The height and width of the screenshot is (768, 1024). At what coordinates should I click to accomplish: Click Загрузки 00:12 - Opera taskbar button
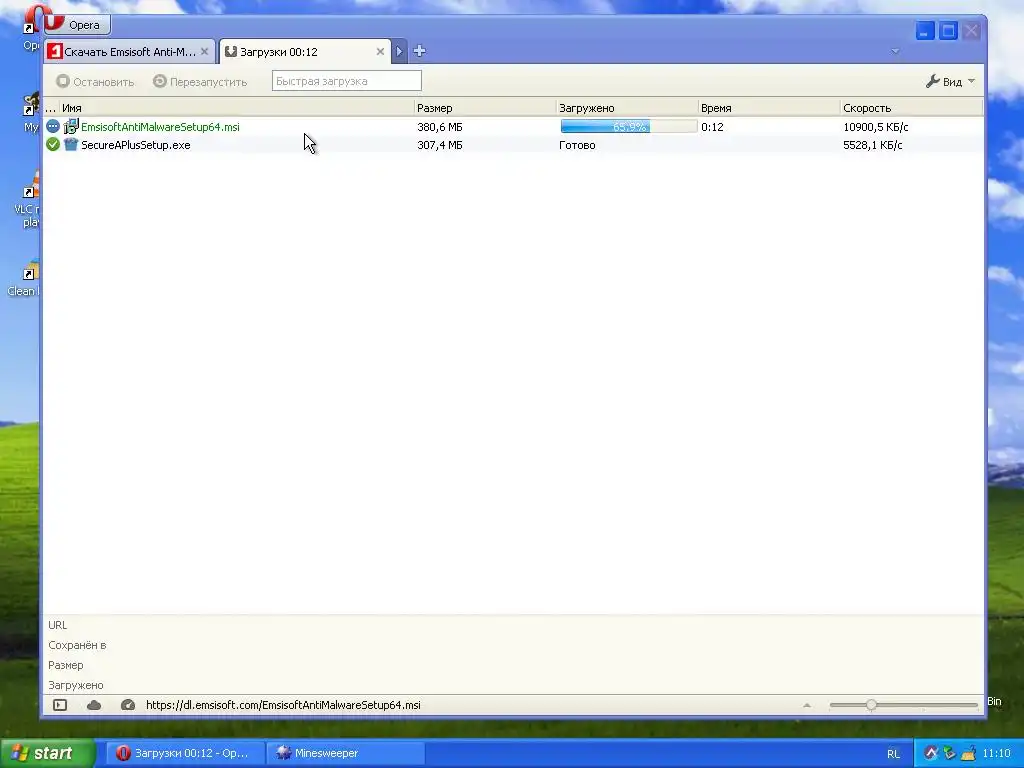coord(185,753)
